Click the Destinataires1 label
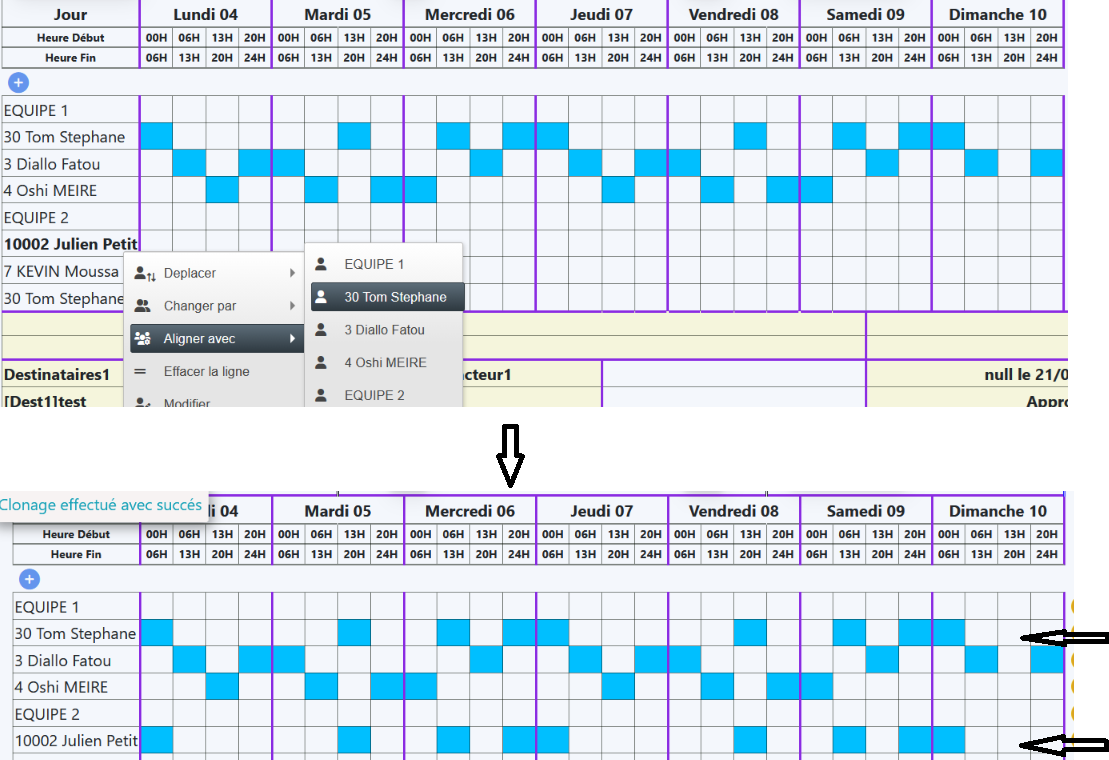The width and height of the screenshot is (1109, 760). [57, 375]
